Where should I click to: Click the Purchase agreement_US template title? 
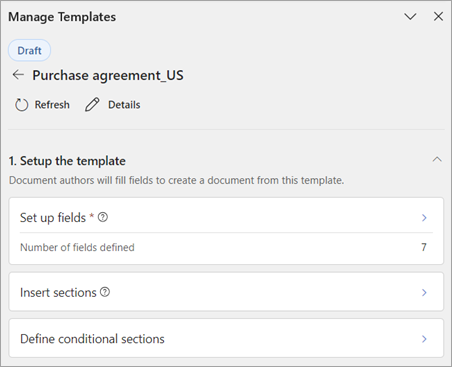pyautogui.click(x=108, y=75)
